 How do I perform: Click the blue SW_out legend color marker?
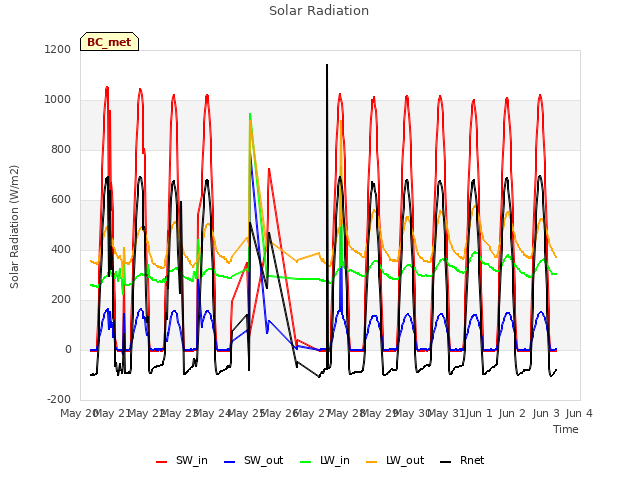230,462
